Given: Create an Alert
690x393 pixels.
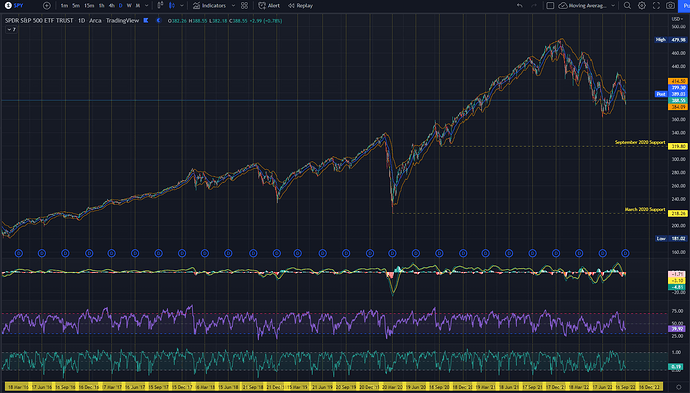Looking at the screenshot, I should coord(269,6).
